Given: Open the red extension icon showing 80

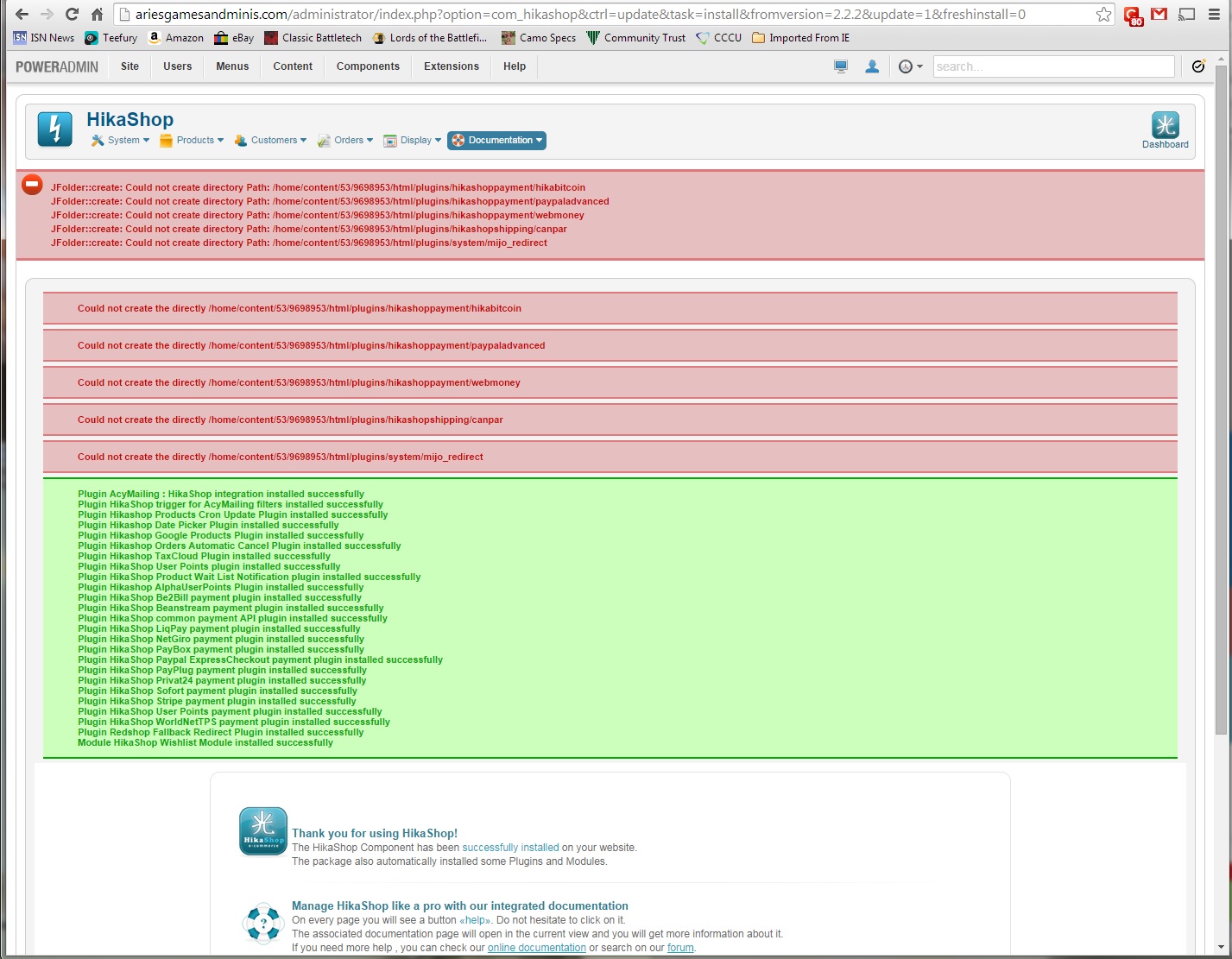Looking at the screenshot, I should tap(1133, 15).
